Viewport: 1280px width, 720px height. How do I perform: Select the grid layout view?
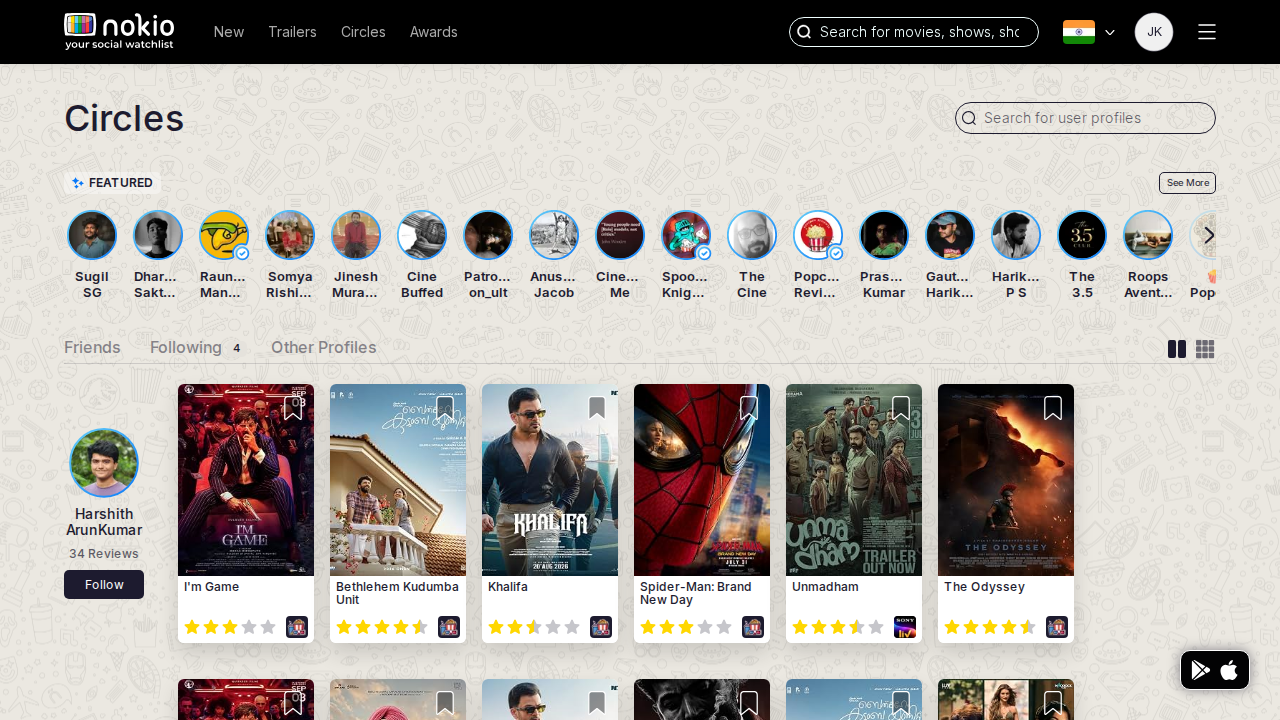point(1205,349)
